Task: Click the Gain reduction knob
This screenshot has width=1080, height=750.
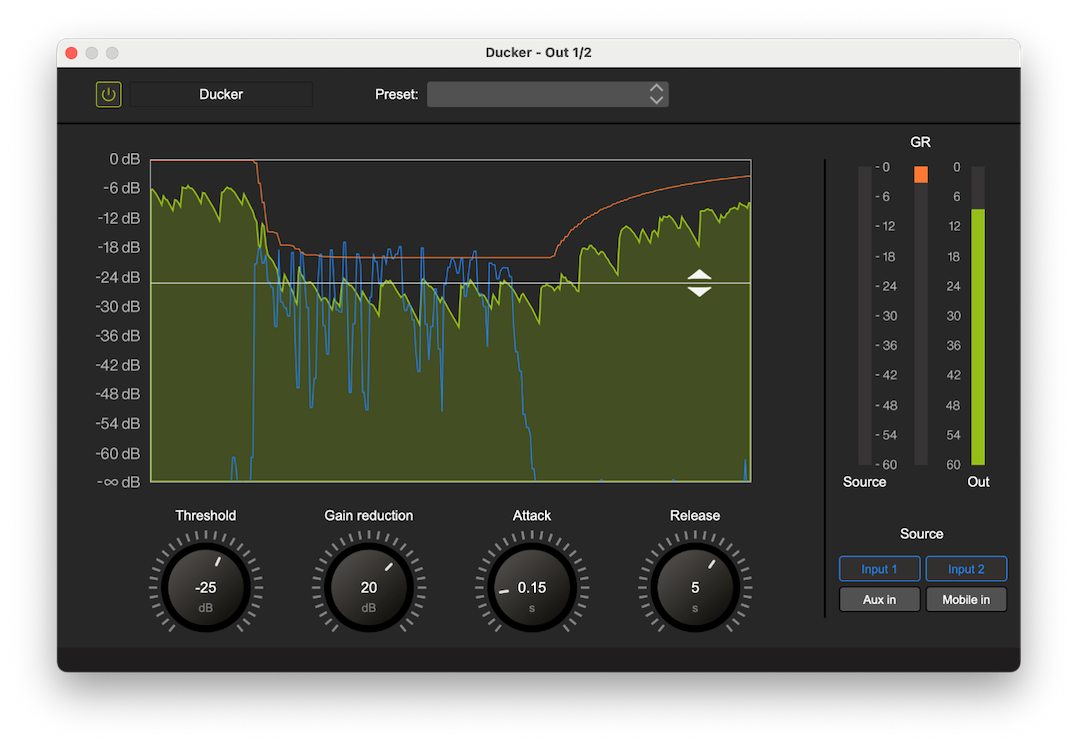Action: (368, 585)
